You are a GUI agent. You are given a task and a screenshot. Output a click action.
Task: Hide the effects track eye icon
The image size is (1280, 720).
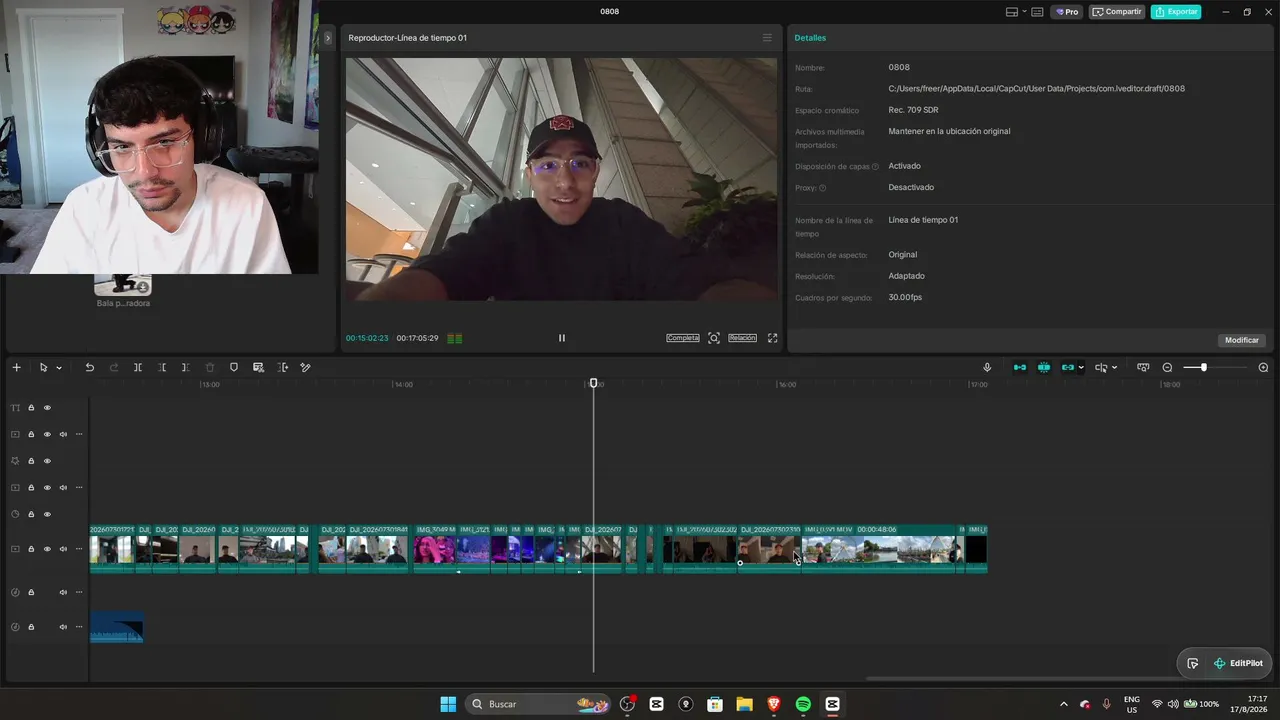pyautogui.click(x=47, y=461)
